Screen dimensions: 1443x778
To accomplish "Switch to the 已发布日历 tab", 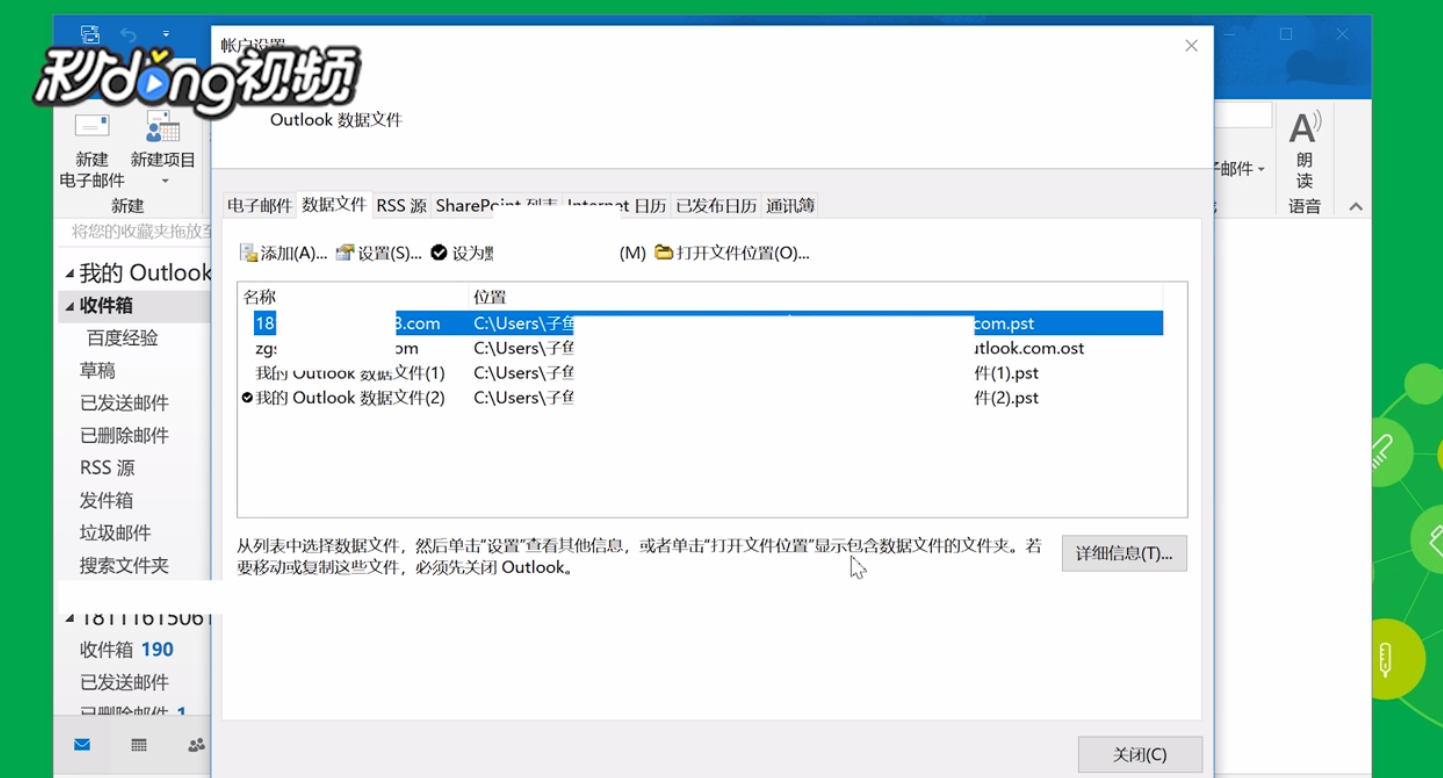I will (x=716, y=205).
